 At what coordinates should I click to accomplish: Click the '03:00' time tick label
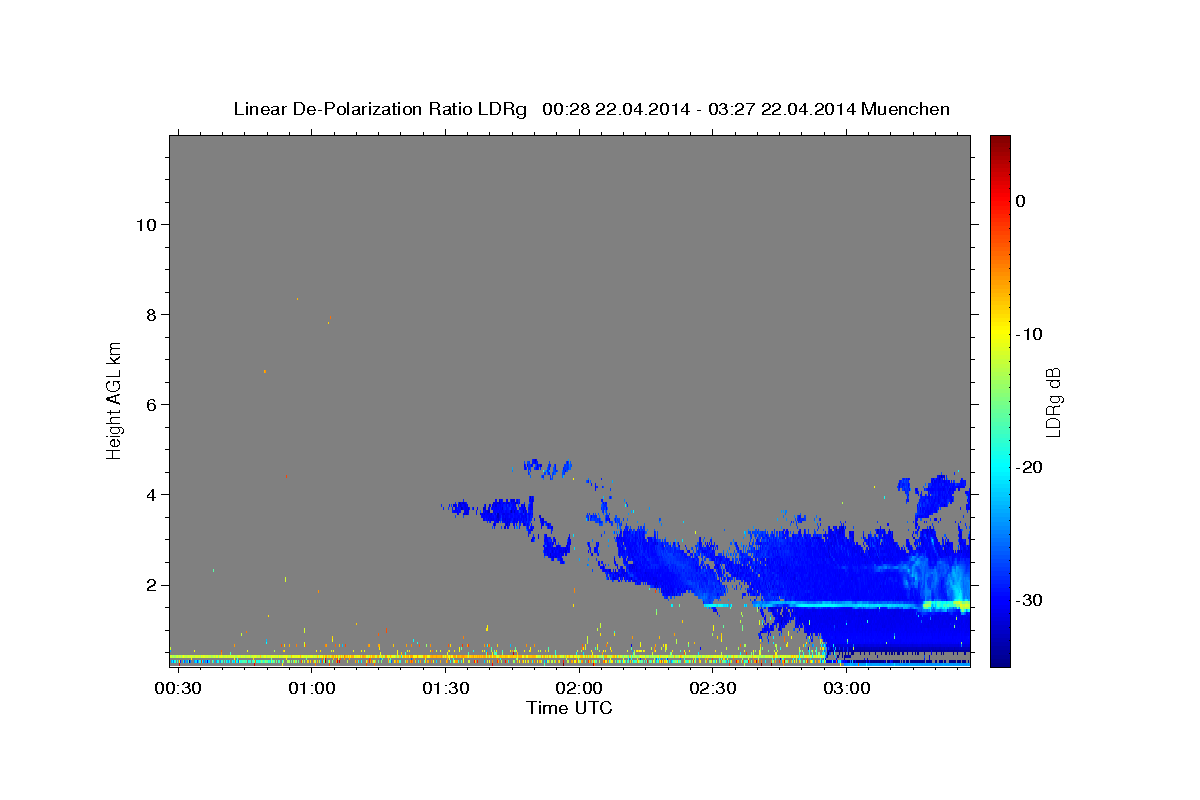tap(845, 689)
